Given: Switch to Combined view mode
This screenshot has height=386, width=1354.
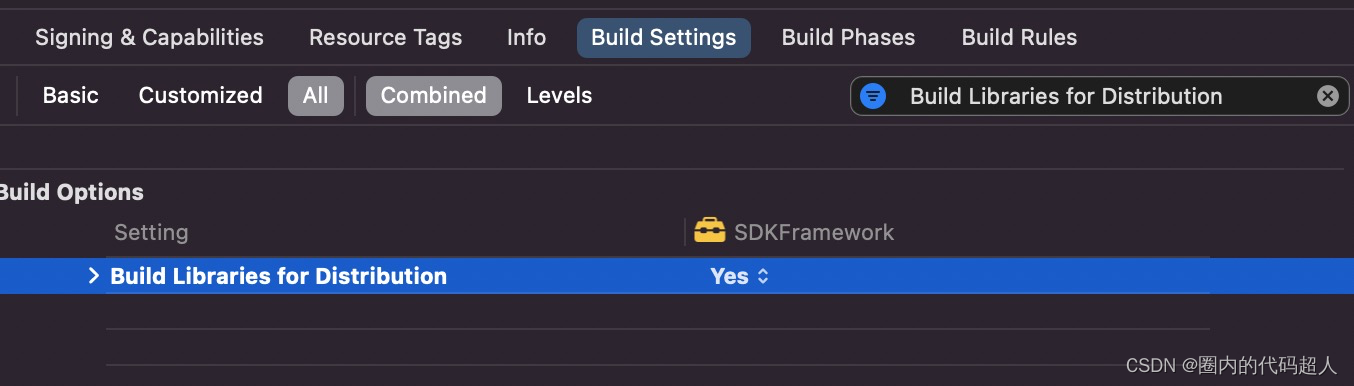Looking at the screenshot, I should pos(434,96).
